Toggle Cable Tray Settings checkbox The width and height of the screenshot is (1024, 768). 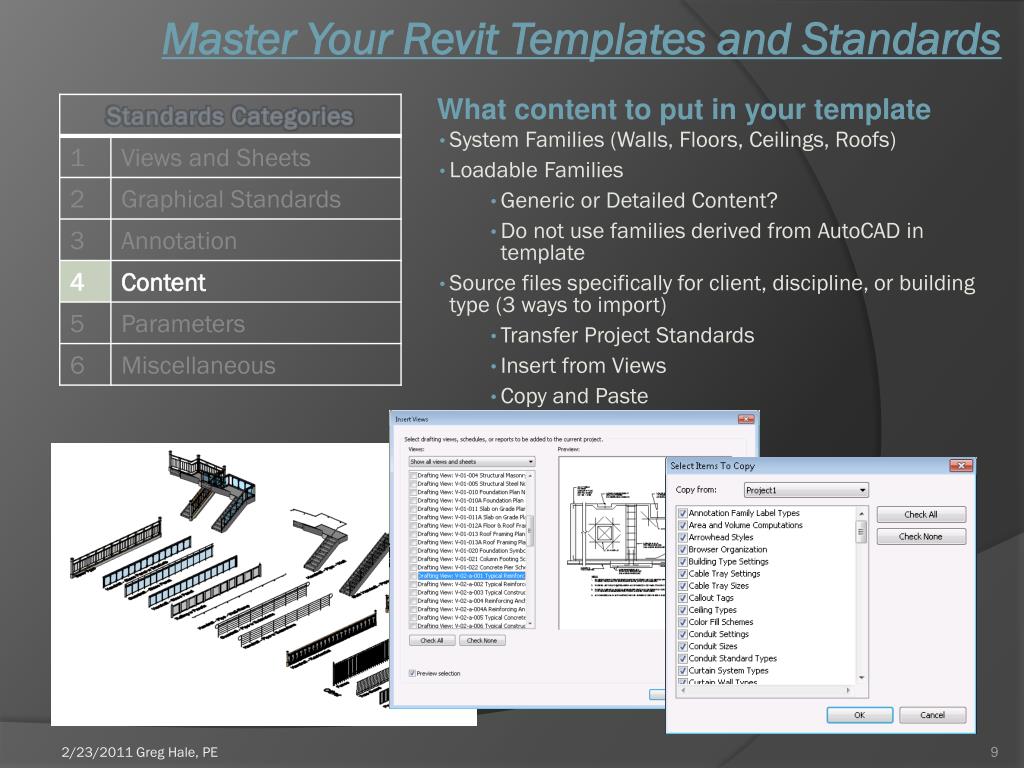[682, 574]
